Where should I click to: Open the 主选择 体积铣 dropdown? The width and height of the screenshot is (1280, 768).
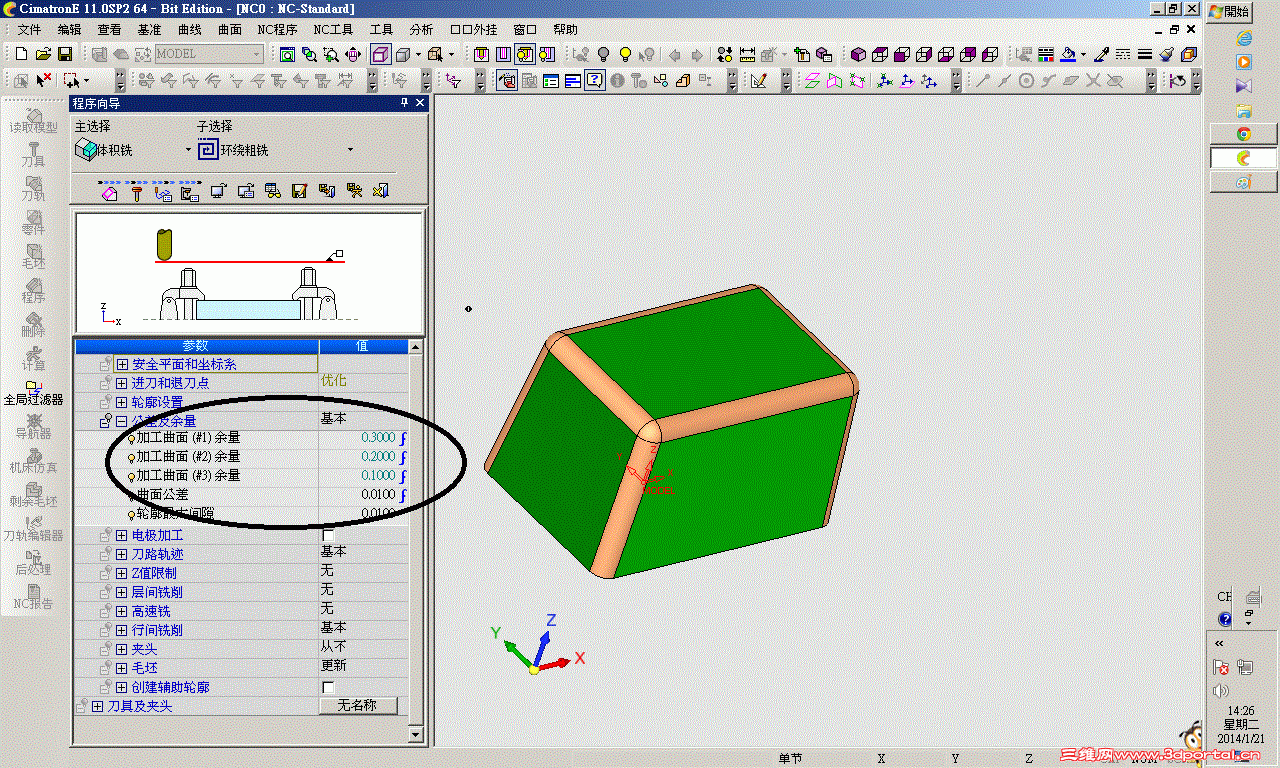[x=187, y=150]
